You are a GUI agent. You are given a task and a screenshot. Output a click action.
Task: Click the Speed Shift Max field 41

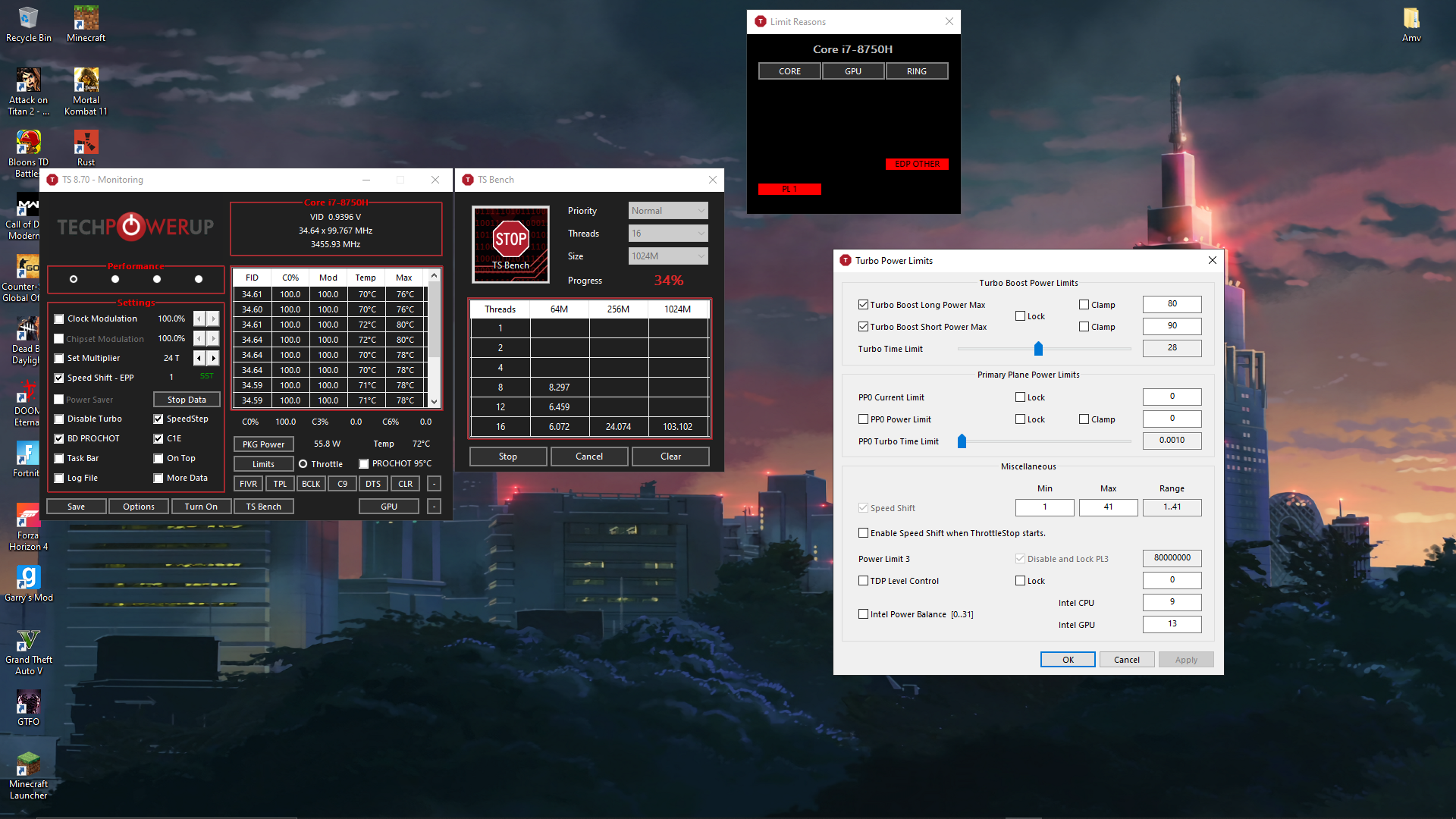[1108, 507]
